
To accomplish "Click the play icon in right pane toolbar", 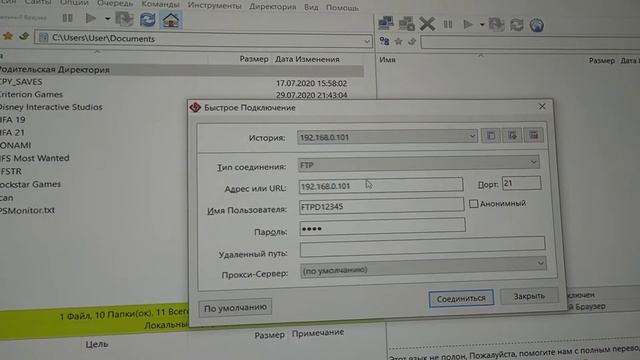I will click(468, 24).
